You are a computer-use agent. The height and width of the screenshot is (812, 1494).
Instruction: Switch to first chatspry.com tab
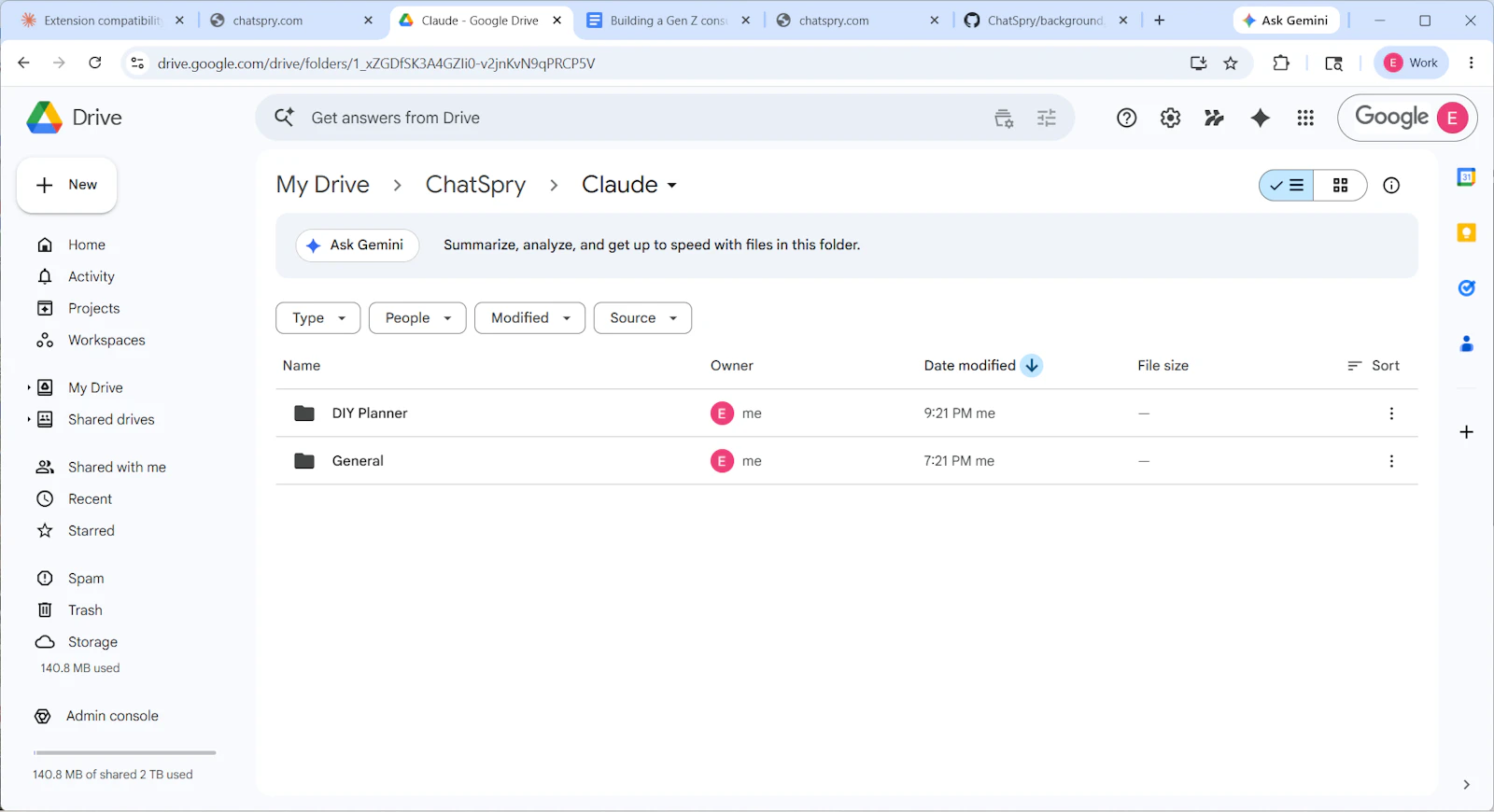(x=292, y=21)
